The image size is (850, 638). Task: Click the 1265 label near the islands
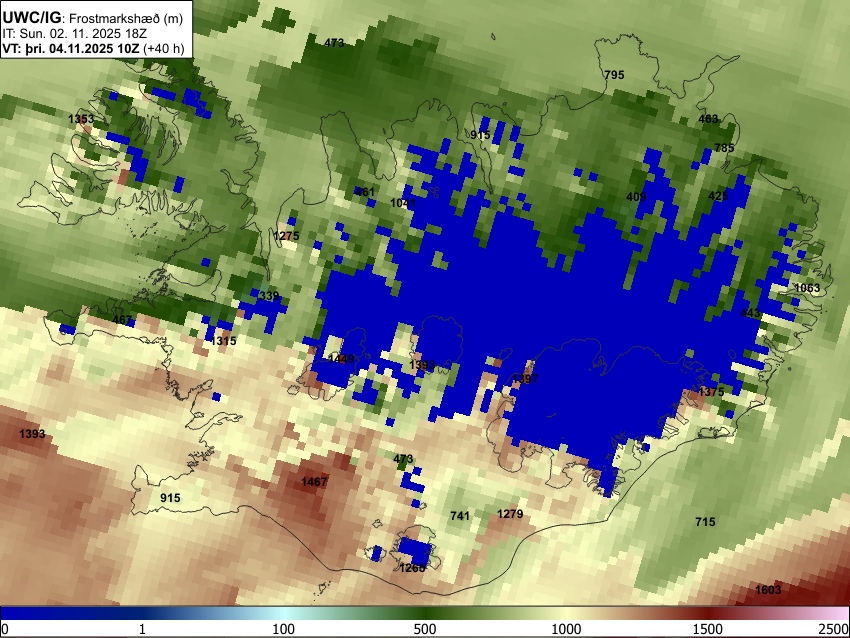(413, 568)
